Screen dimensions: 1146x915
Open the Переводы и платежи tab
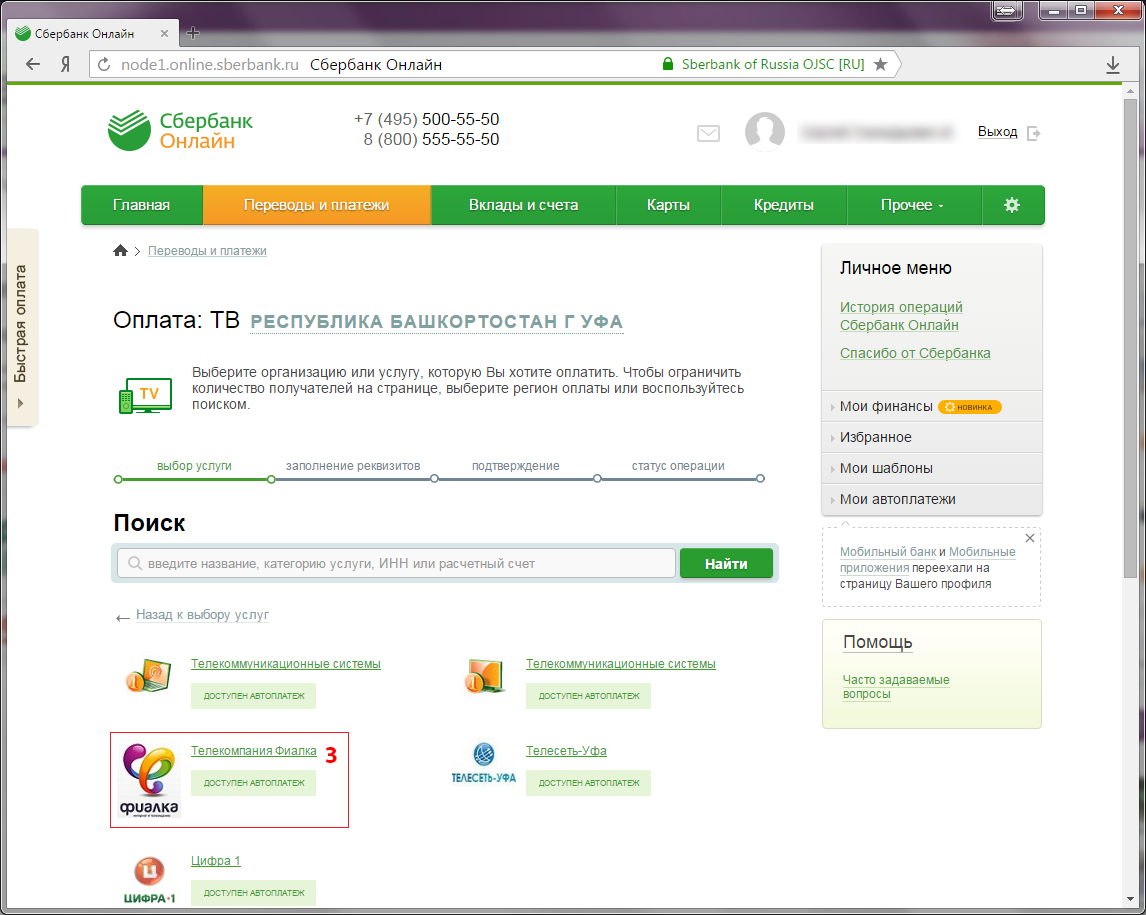(x=316, y=205)
